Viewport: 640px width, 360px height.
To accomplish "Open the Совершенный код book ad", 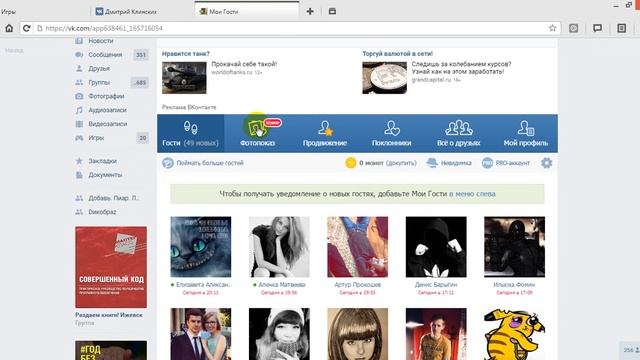I will [111, 267].
